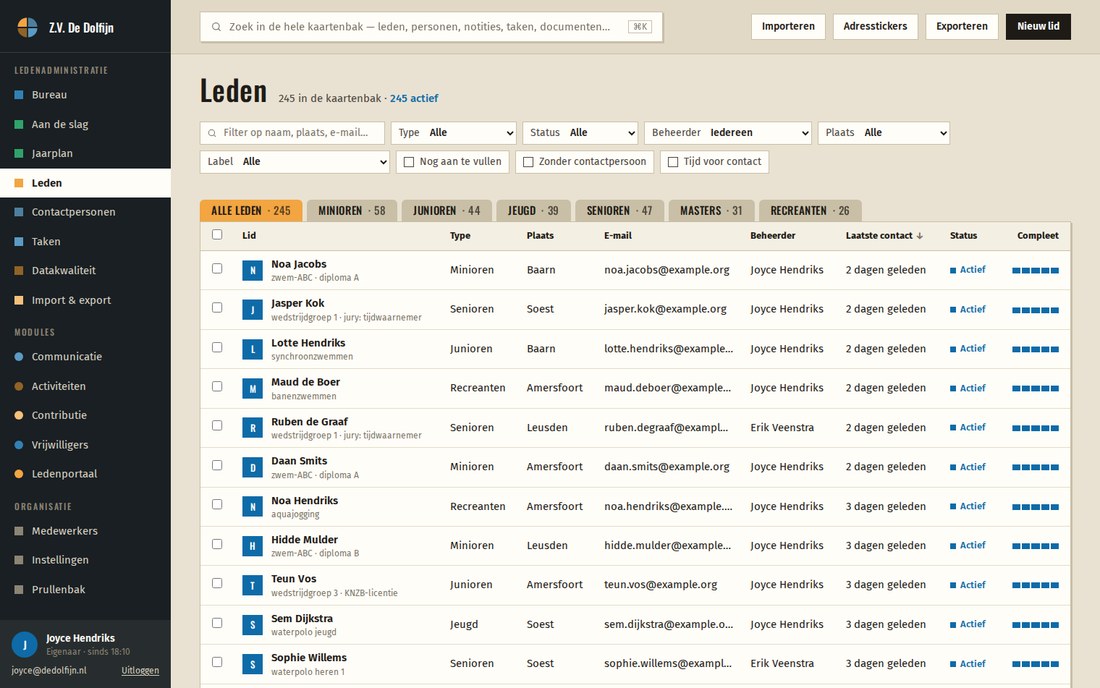The height and width of the screenshot is (688, 1100).
Task: Expand the Beheerder dropdown
Action: 727,133
